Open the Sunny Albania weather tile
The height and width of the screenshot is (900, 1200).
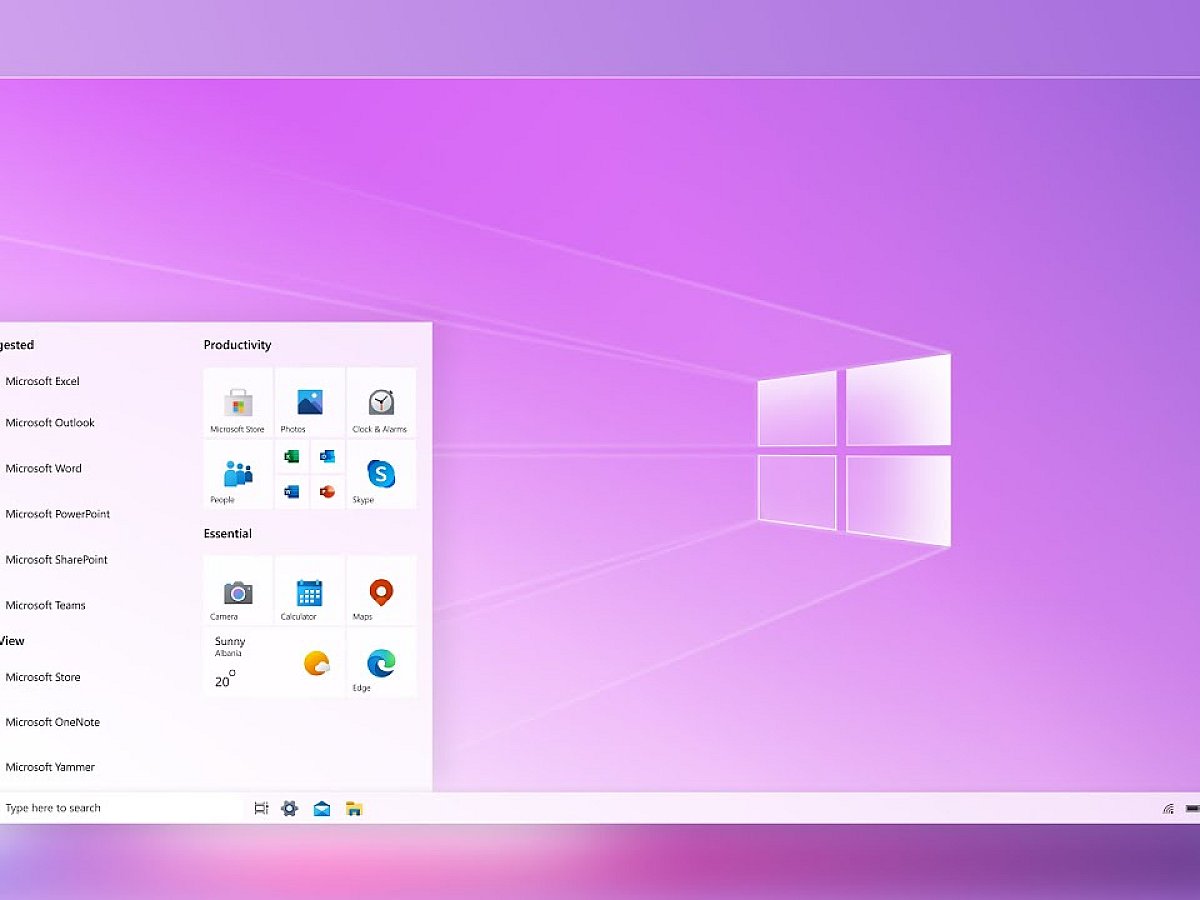274,662
